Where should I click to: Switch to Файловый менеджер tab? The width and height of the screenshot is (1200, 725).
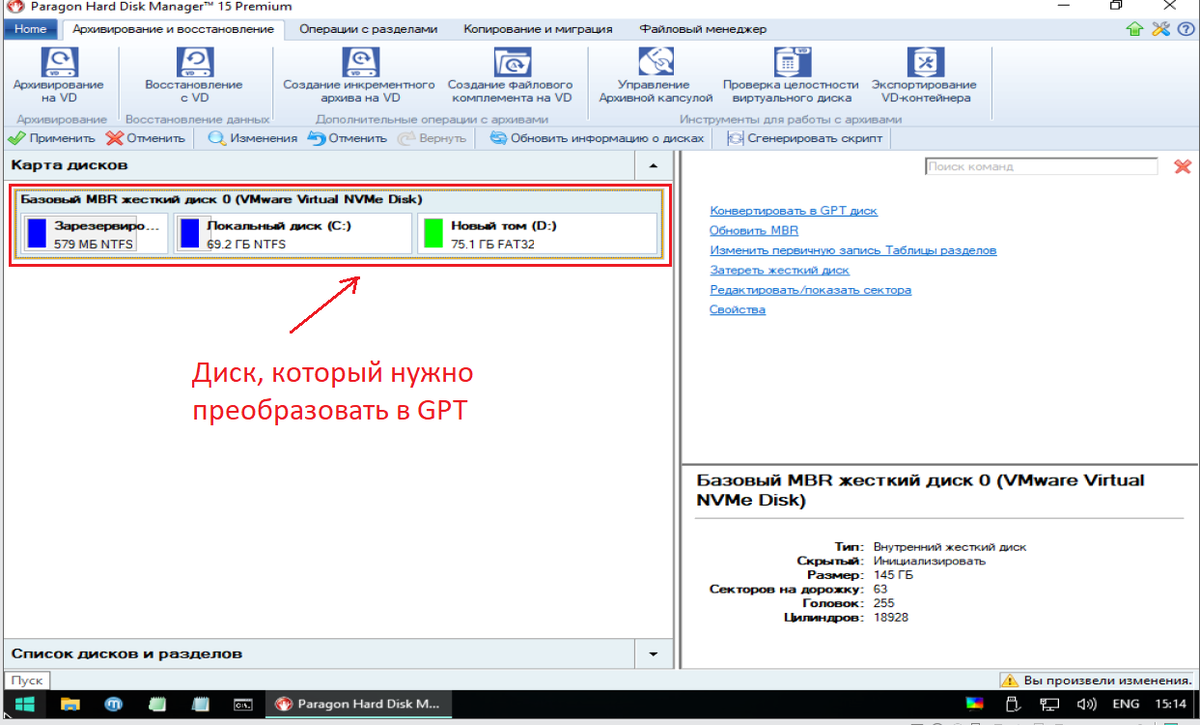(x=703, y=29)
